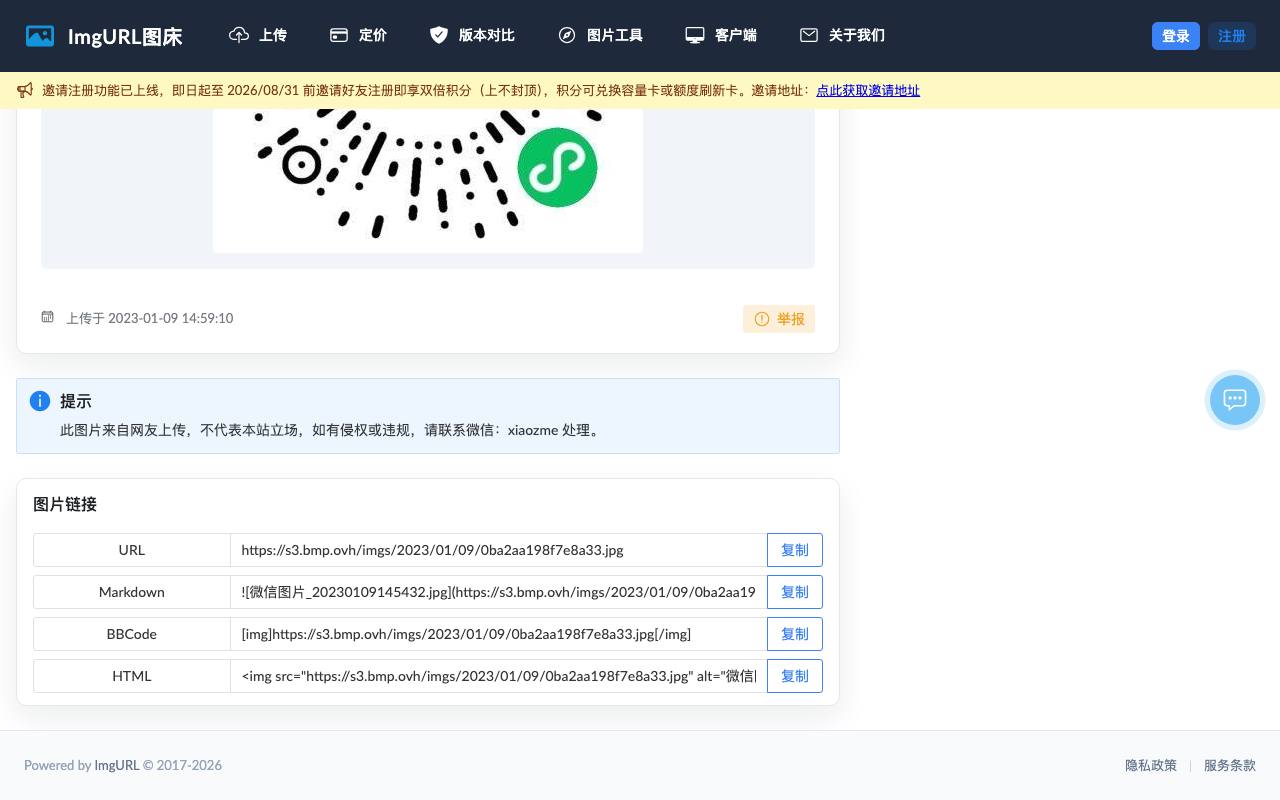The image size is (1280, 800).
Task: Open the 服务条款 footer link
Action: [1230, 765]
